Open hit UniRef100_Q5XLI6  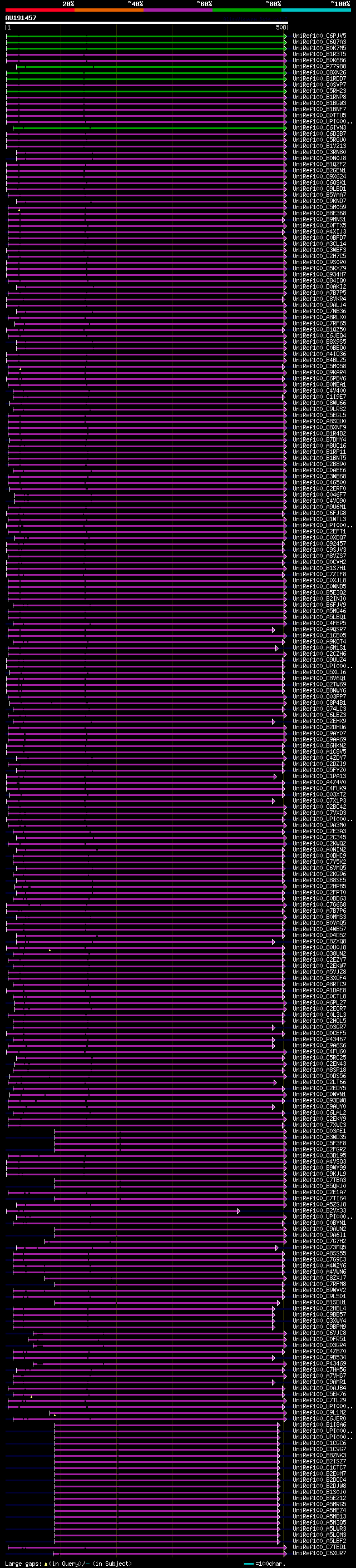(x=319, y=672)
